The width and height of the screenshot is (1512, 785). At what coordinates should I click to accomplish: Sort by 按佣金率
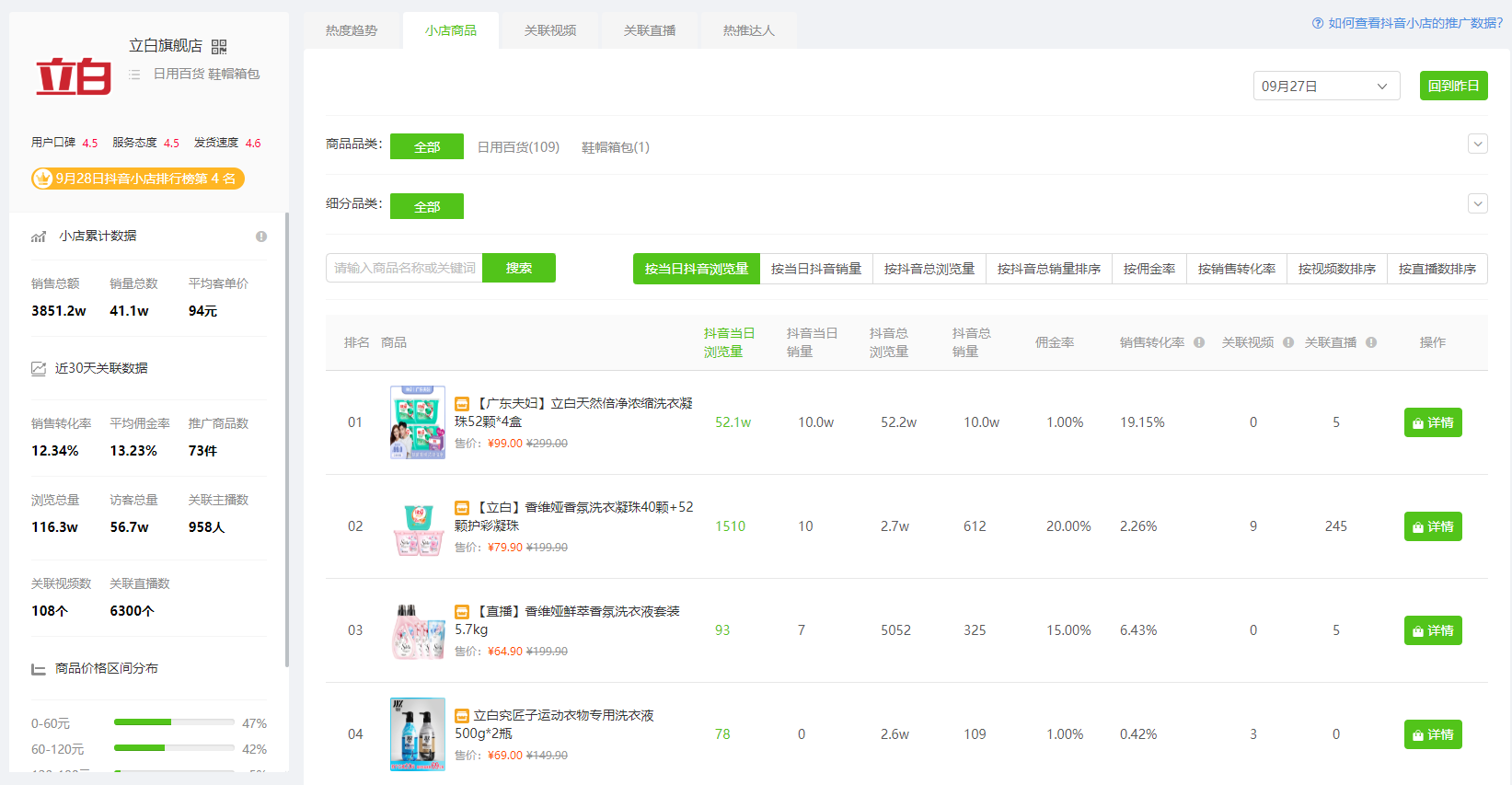pyautogui.click(x=1149, y=269)
